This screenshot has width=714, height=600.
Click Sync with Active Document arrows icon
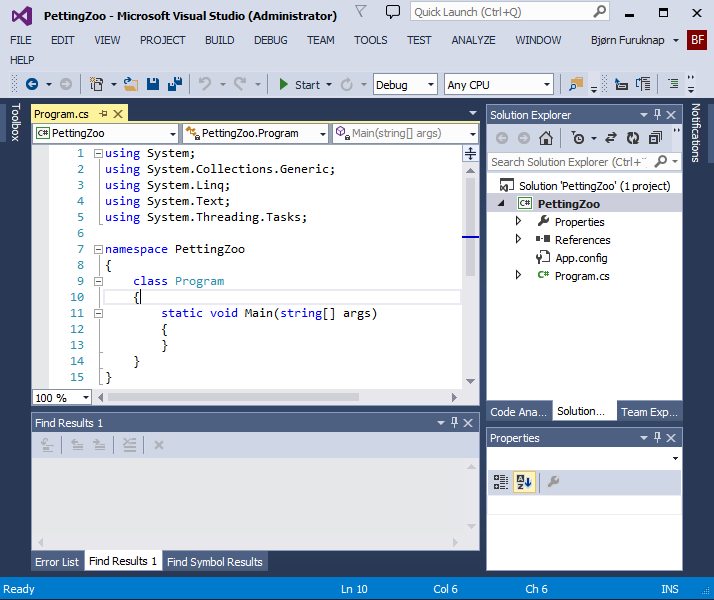pos(611,138)
